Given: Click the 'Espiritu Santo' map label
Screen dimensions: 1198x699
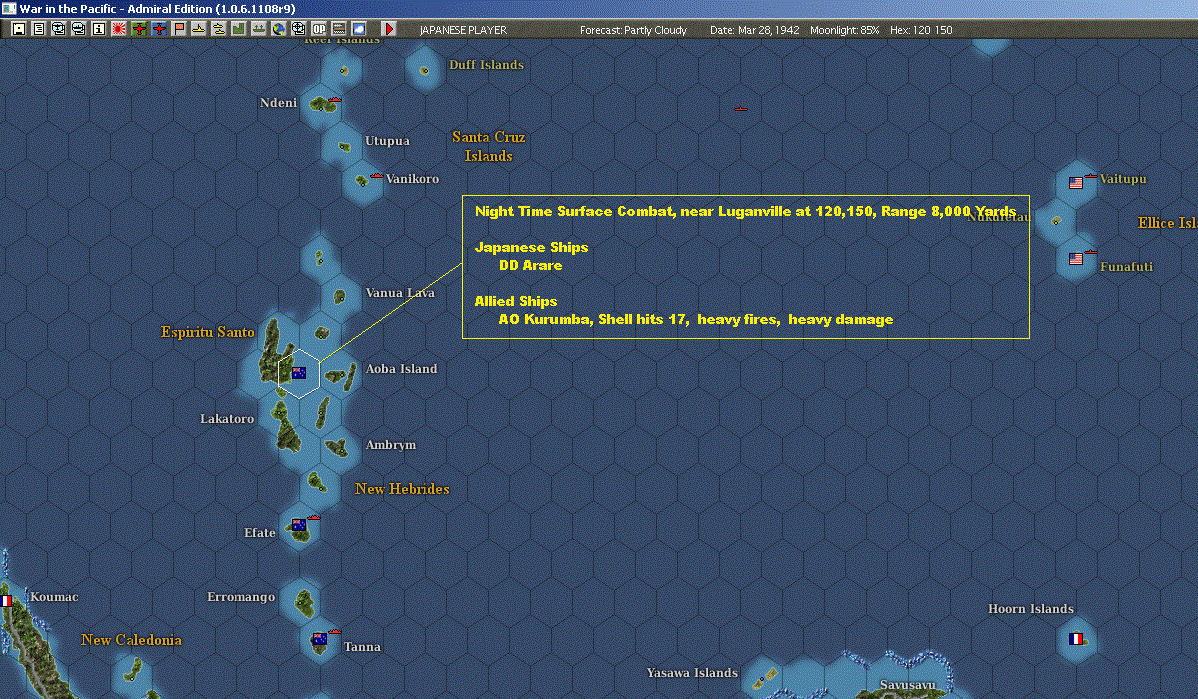Looking at the screenshot, I should [x=208, y=332].
